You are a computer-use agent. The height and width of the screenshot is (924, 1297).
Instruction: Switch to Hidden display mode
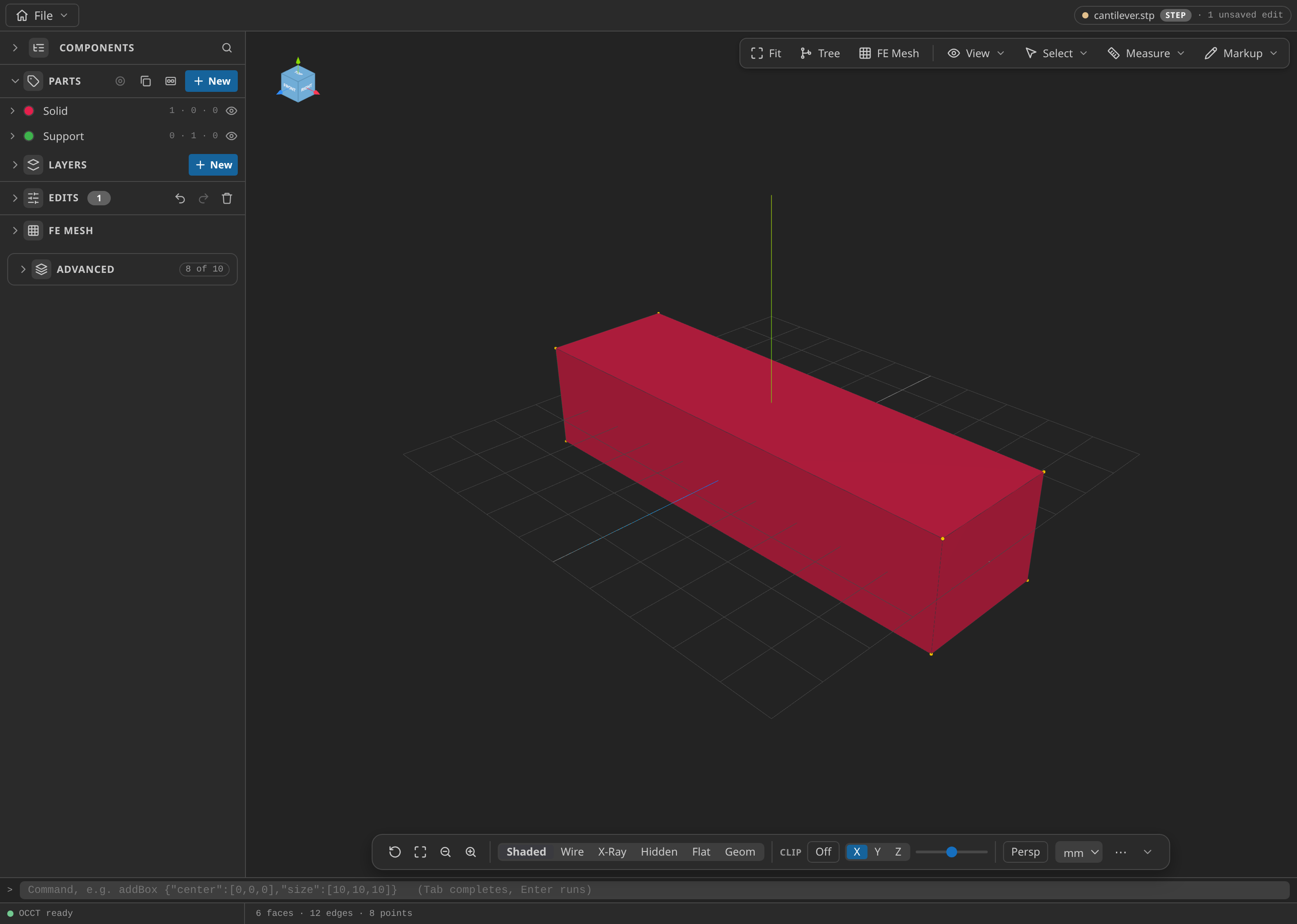coord(659,852)
